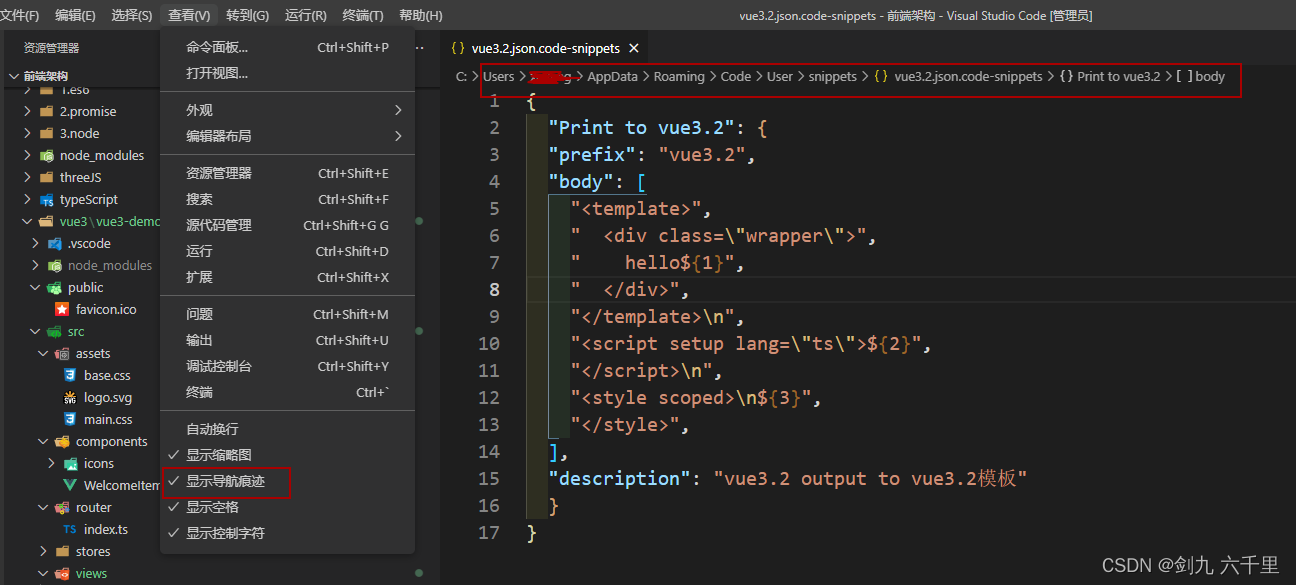This screenshot has width=1296, height=585.
Task: Click the Print to vue3.2 breadcrumb
Action: pos(1118,76)
